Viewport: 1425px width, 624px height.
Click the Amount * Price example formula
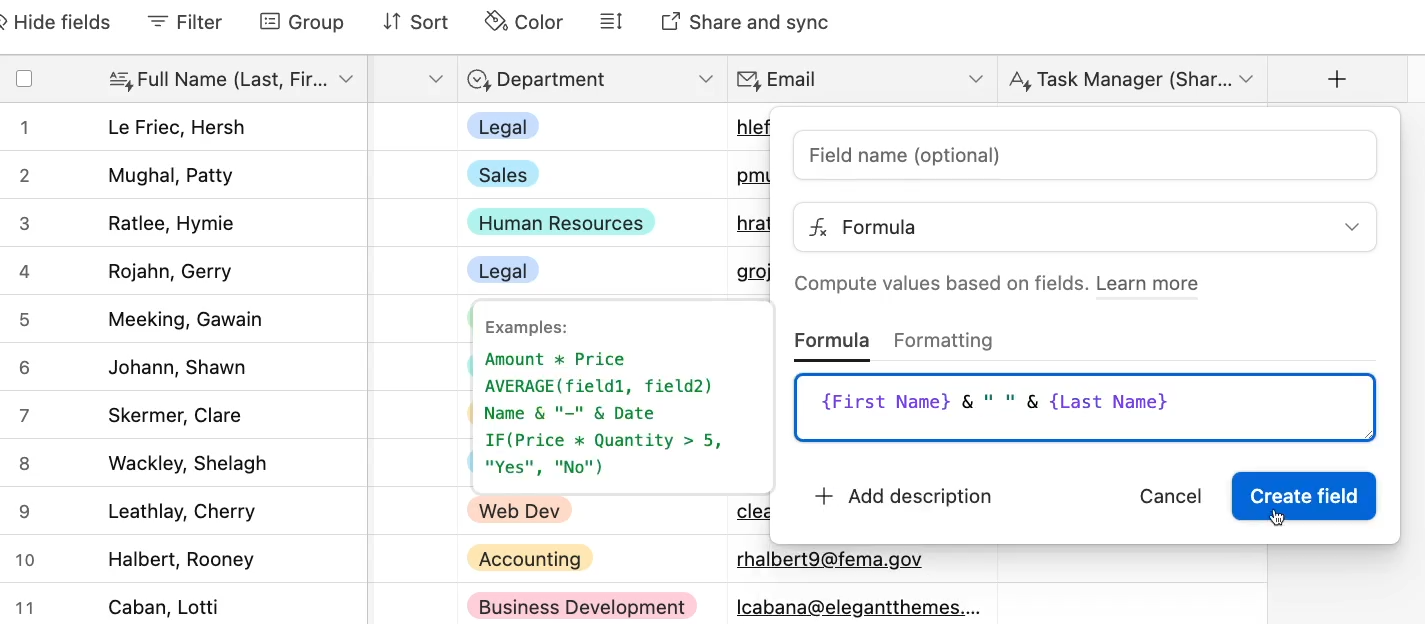(x=554, y=359)
